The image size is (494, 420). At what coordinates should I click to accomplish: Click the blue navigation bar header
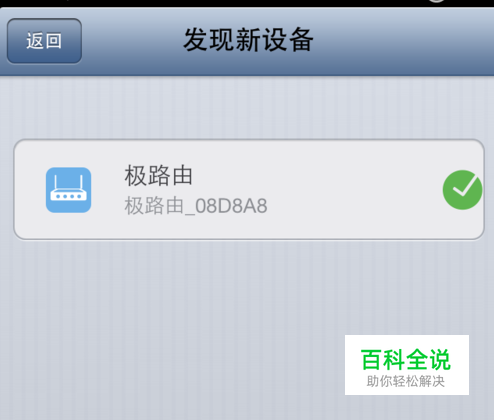click(x=247, y=41)
